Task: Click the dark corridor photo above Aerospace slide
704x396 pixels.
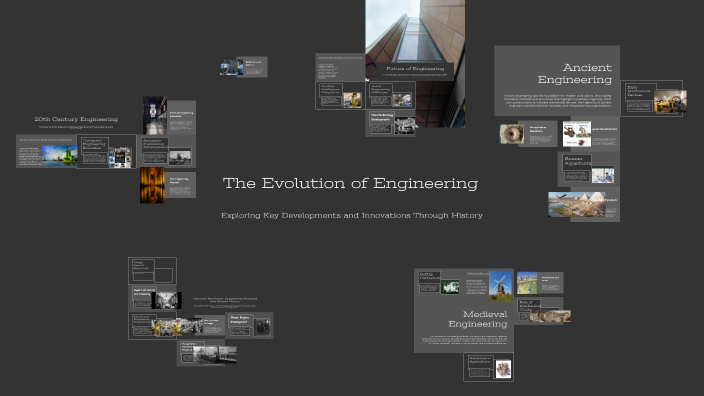Action: 155,115
